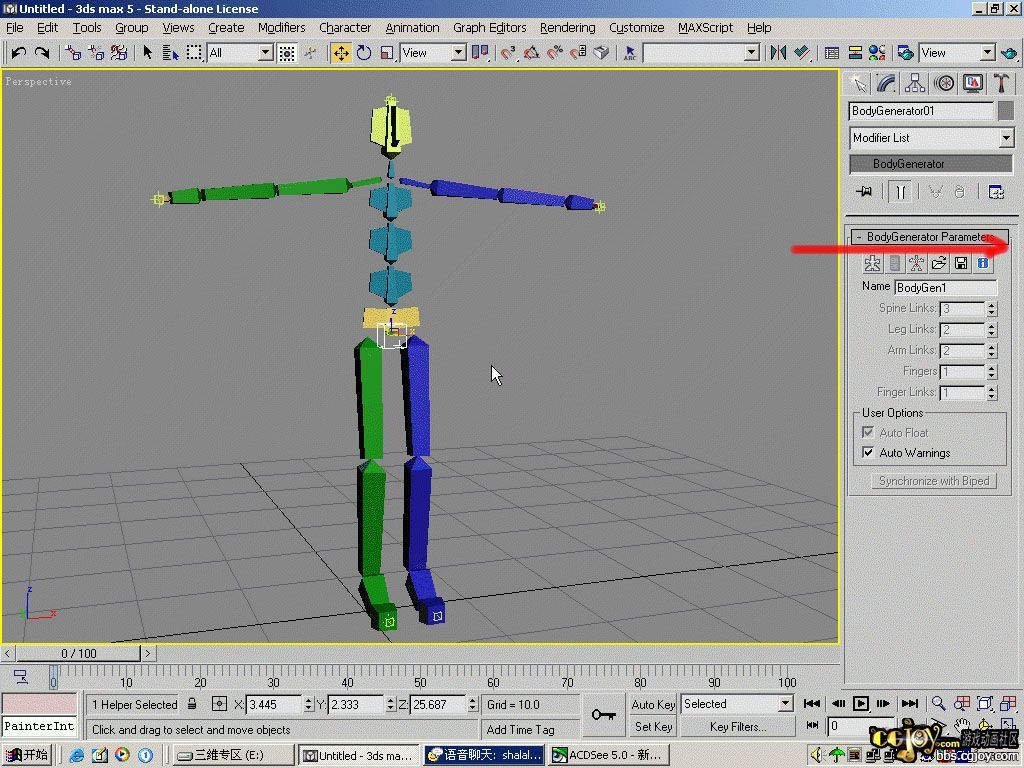This screenshot has width=1024, height=768.
Task: Click the Load file folder icon in BodyGenerator Parameters
Action: 938,263
